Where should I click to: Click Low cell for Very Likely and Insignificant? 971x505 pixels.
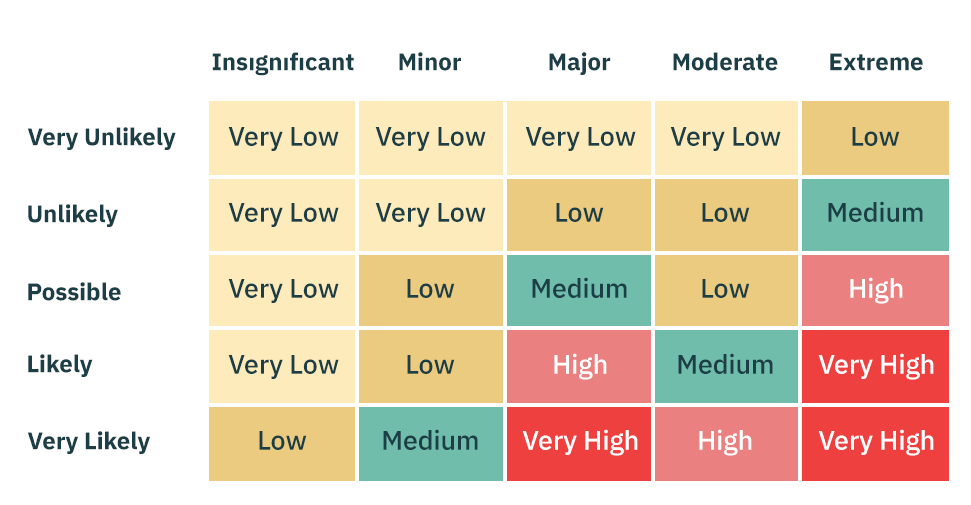[282, 443]
